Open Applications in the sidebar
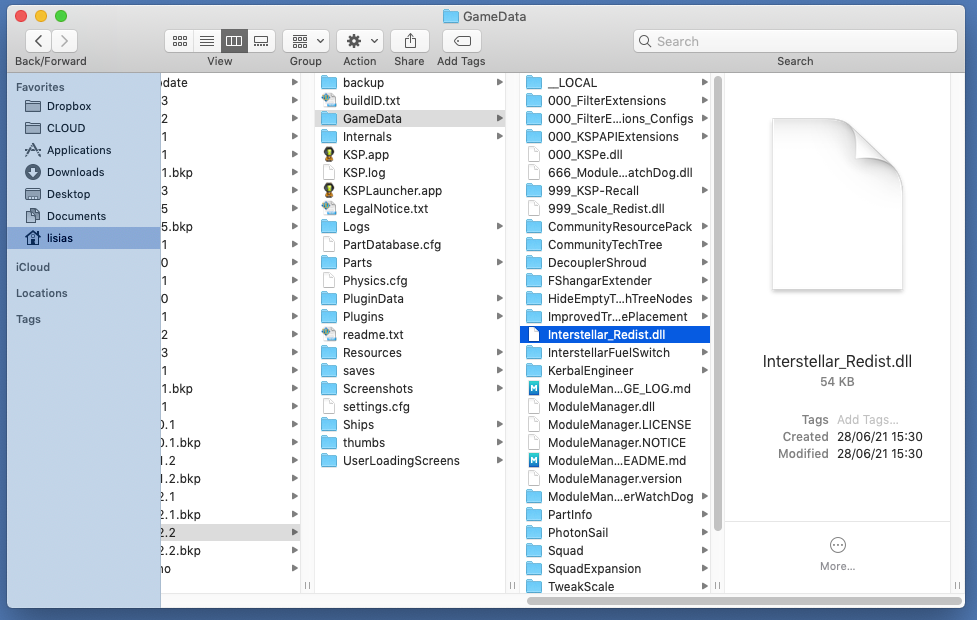This screenshot has width=977, height=620. [83, 150]
